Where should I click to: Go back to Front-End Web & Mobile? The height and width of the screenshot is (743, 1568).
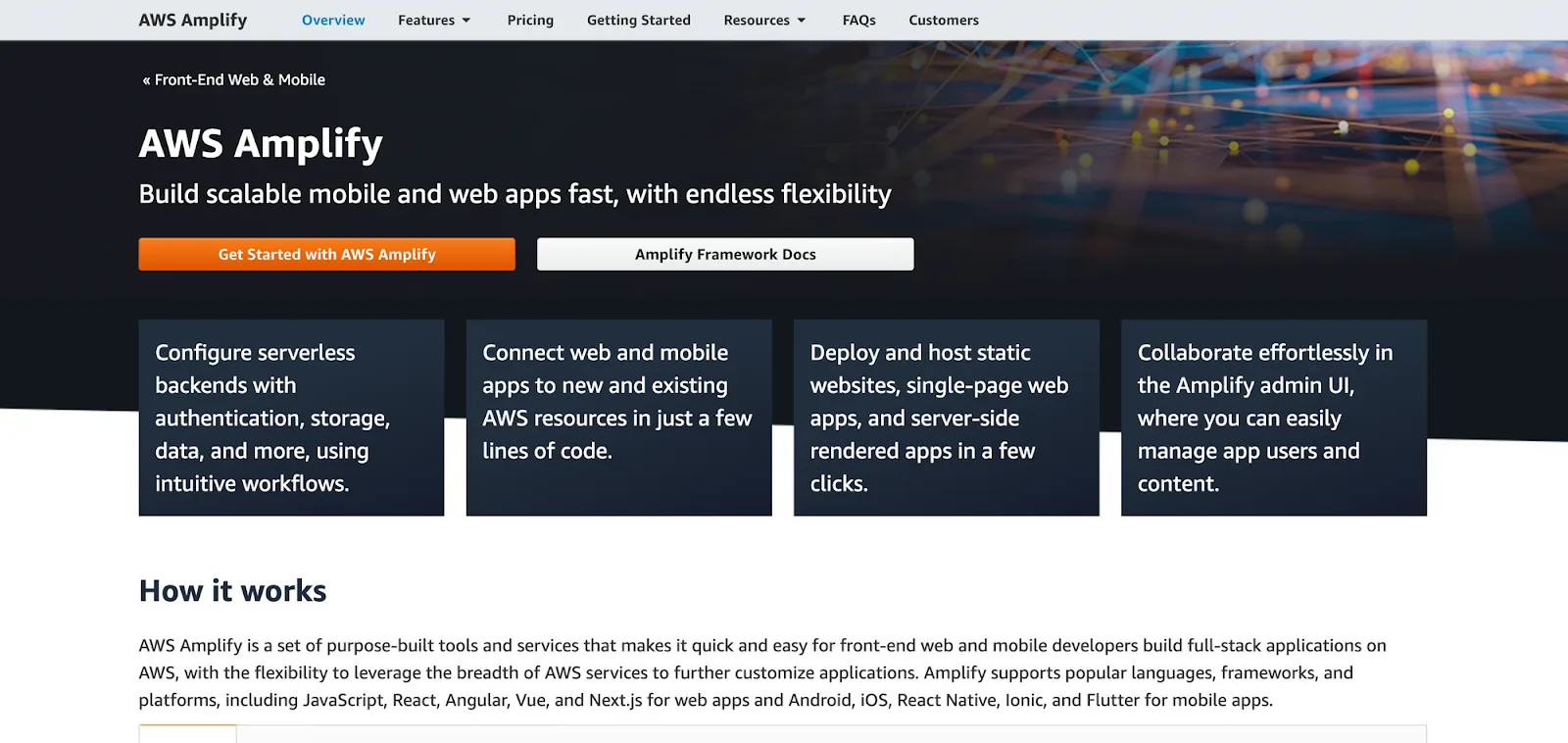(x=234, y=79)
